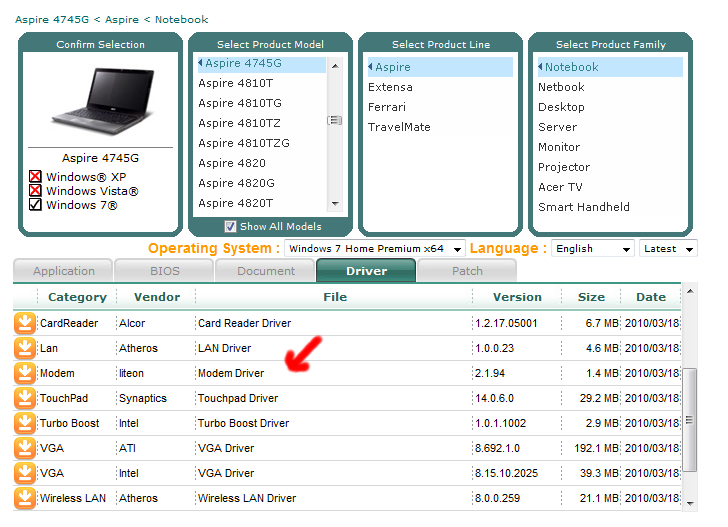Choose Ferrari product line
This screenshot has height=527, width=728.
coord(387,107)
